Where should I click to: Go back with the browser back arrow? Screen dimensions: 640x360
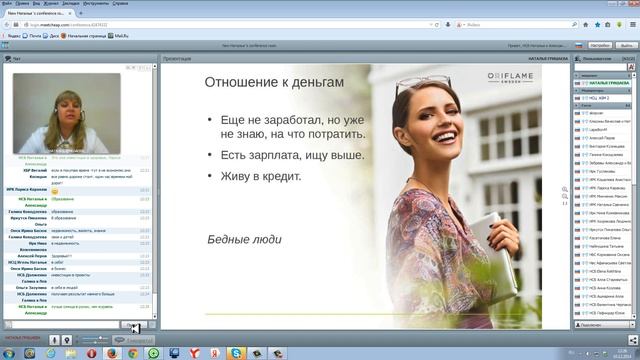7,25
